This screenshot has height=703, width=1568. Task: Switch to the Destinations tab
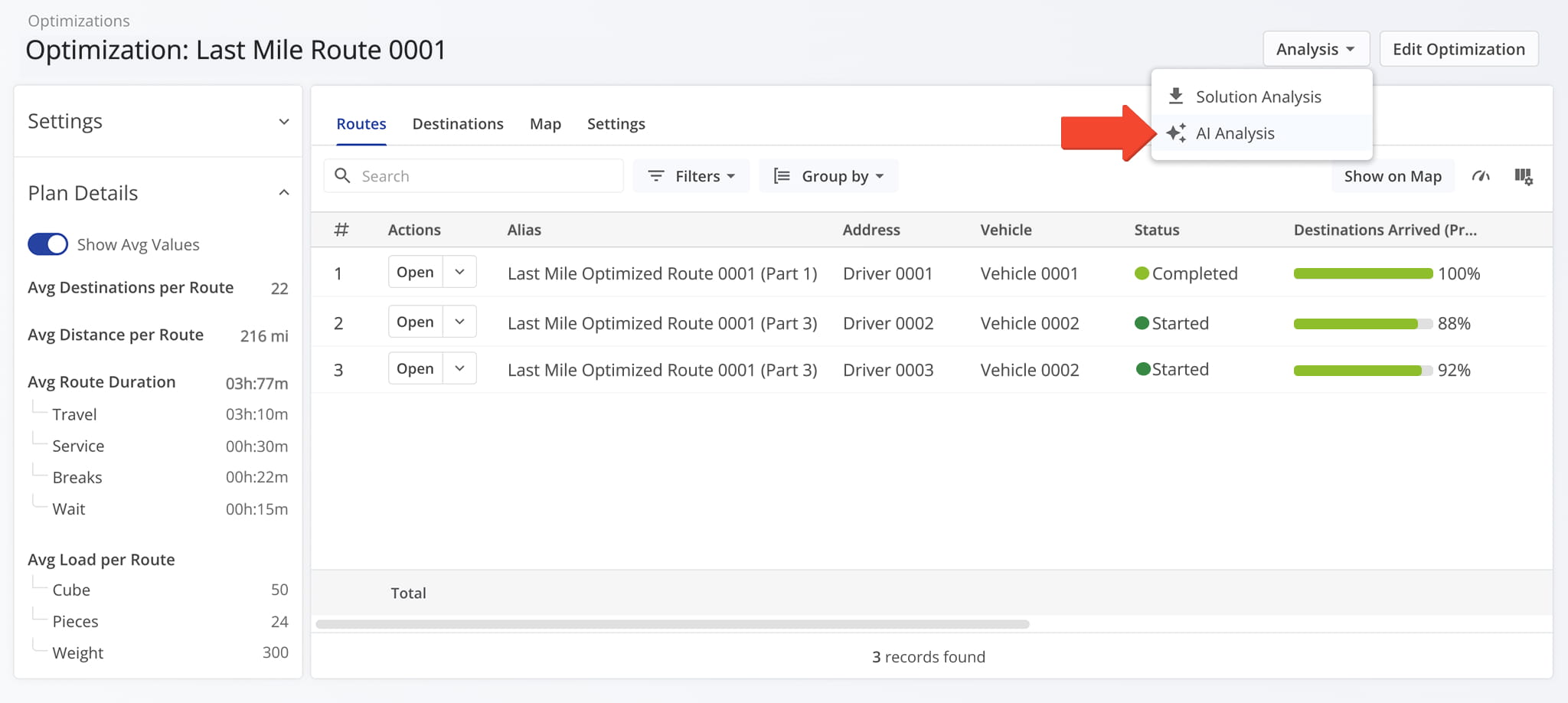pos(458,124)
